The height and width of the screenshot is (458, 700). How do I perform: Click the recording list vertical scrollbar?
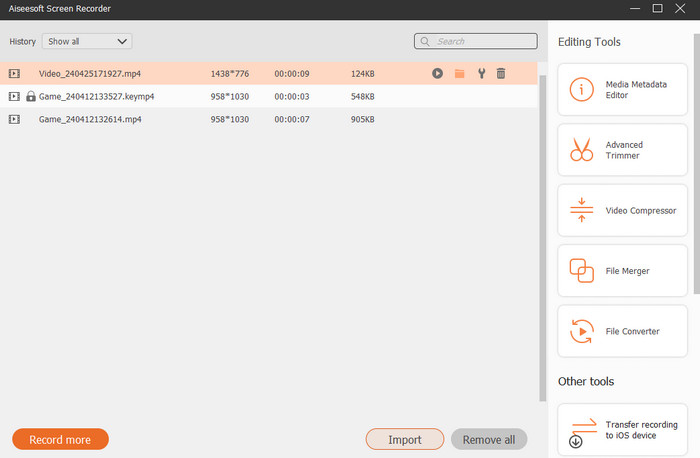(542, 238)
